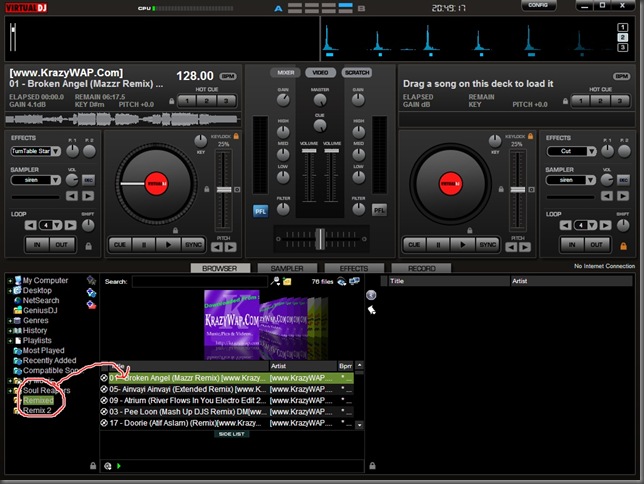Play the right deck
The image size is (644, 484).
[x=463, y=245]
